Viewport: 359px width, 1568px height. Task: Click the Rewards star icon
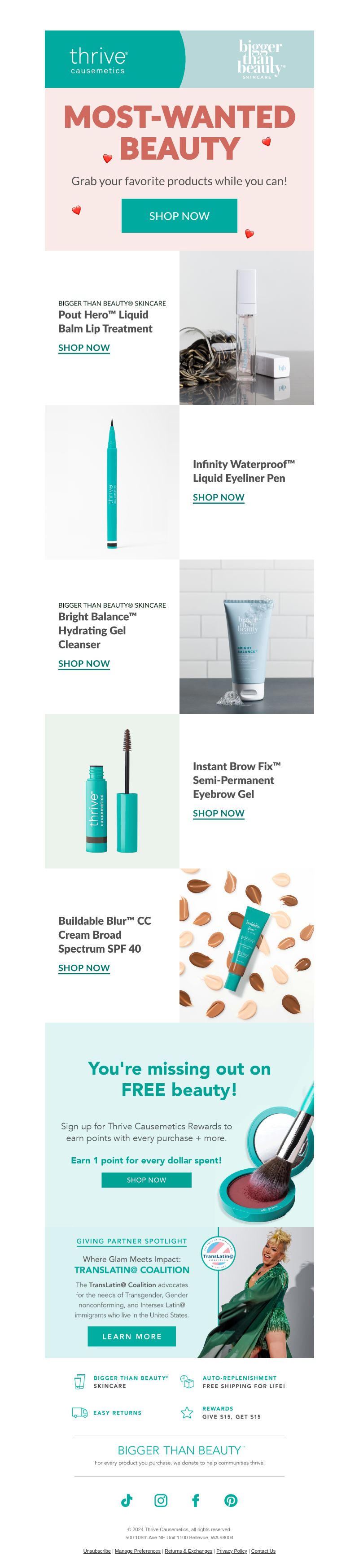click(x=187, y=1412)
